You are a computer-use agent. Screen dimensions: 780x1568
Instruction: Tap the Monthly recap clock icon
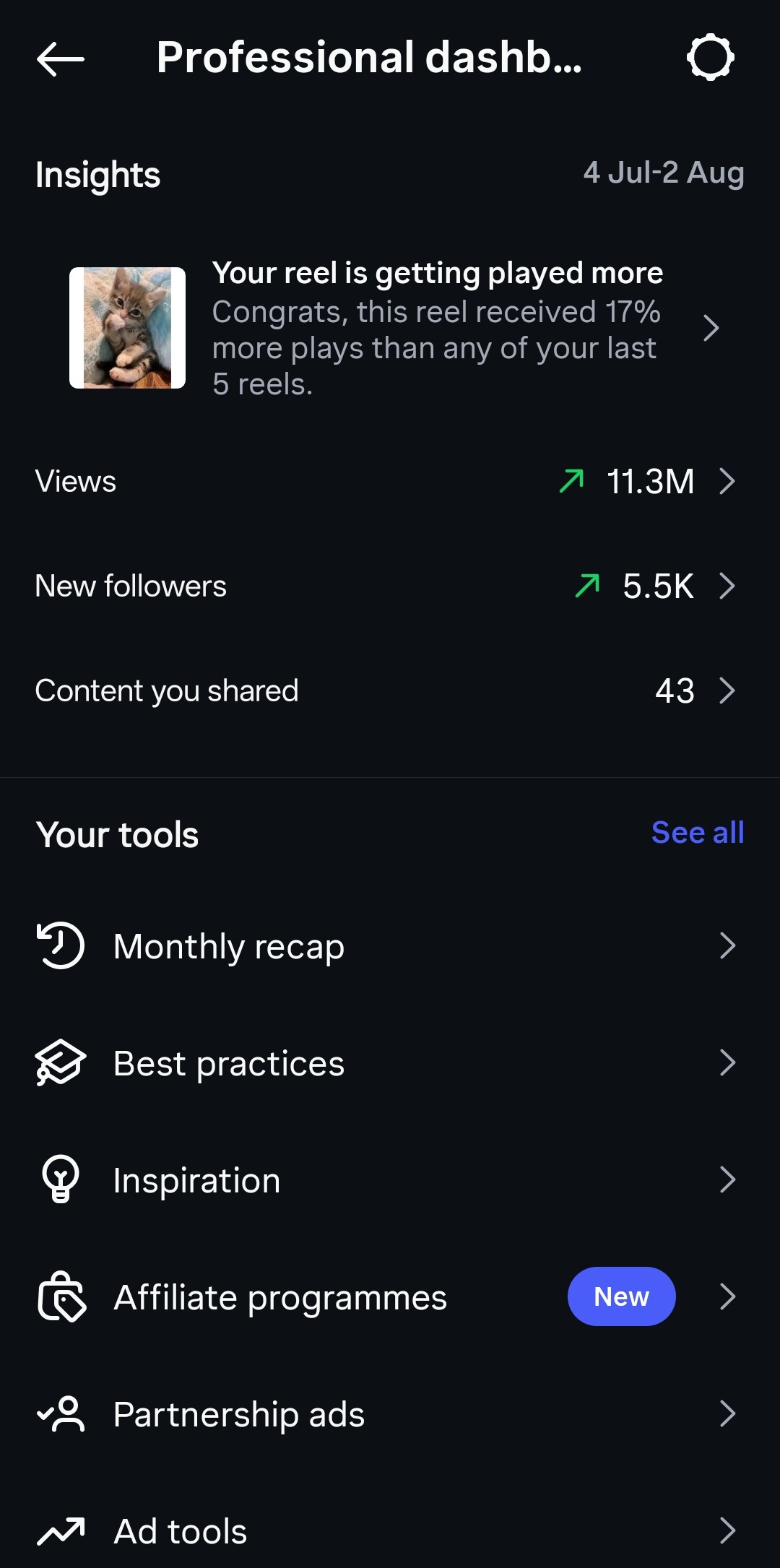[x=61, y=945]
